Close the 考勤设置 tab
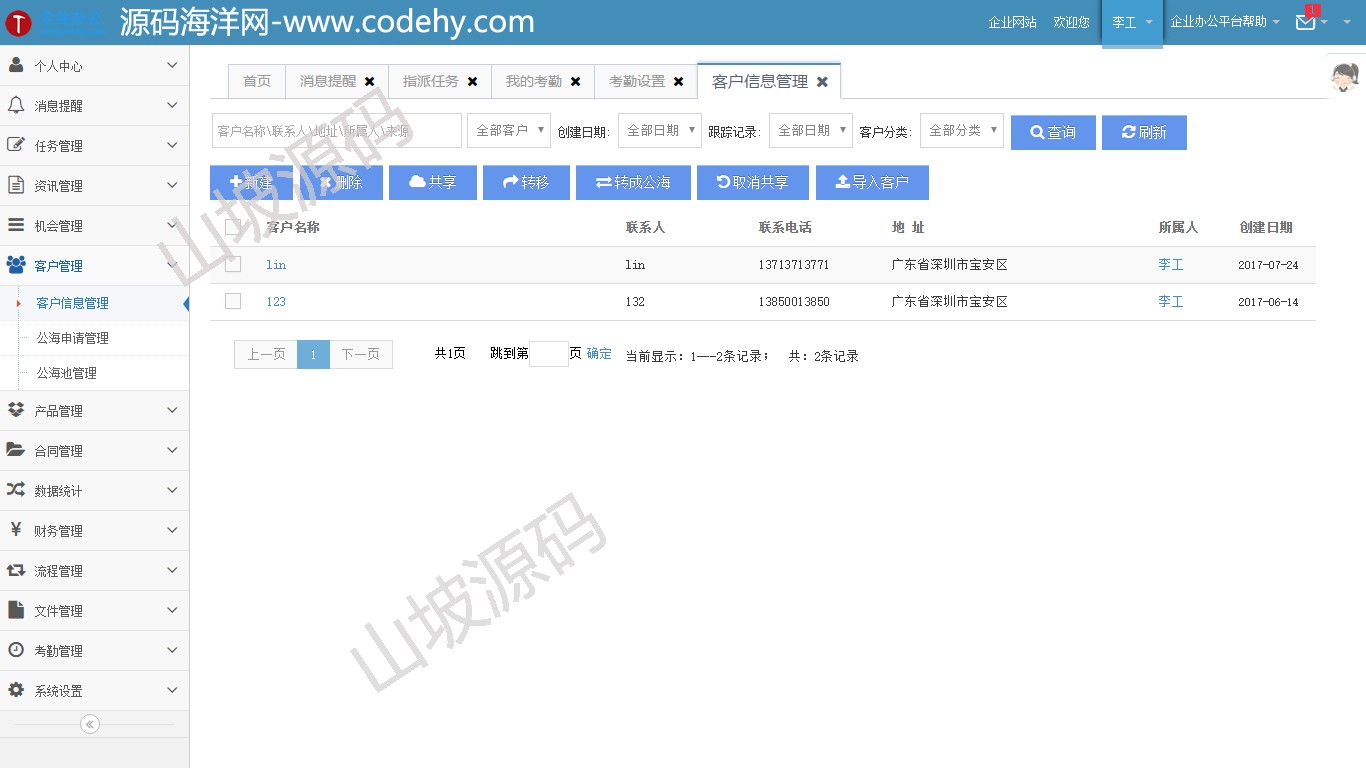The height and width of the screenshot is (768, 1366). pyautogui.click(x=679, y=82)
